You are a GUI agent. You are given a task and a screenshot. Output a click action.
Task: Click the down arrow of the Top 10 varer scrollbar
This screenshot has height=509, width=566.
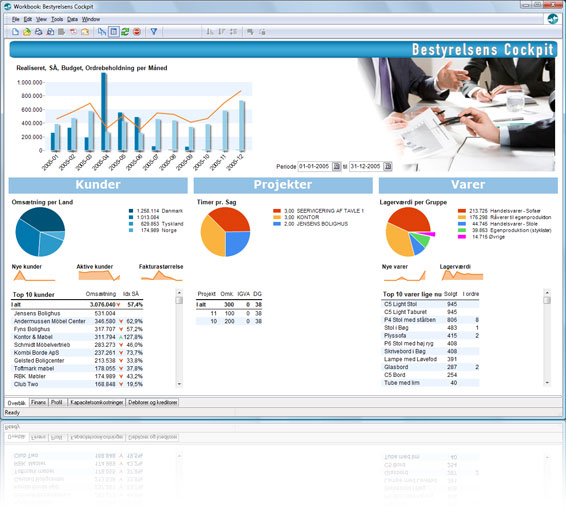547,382
